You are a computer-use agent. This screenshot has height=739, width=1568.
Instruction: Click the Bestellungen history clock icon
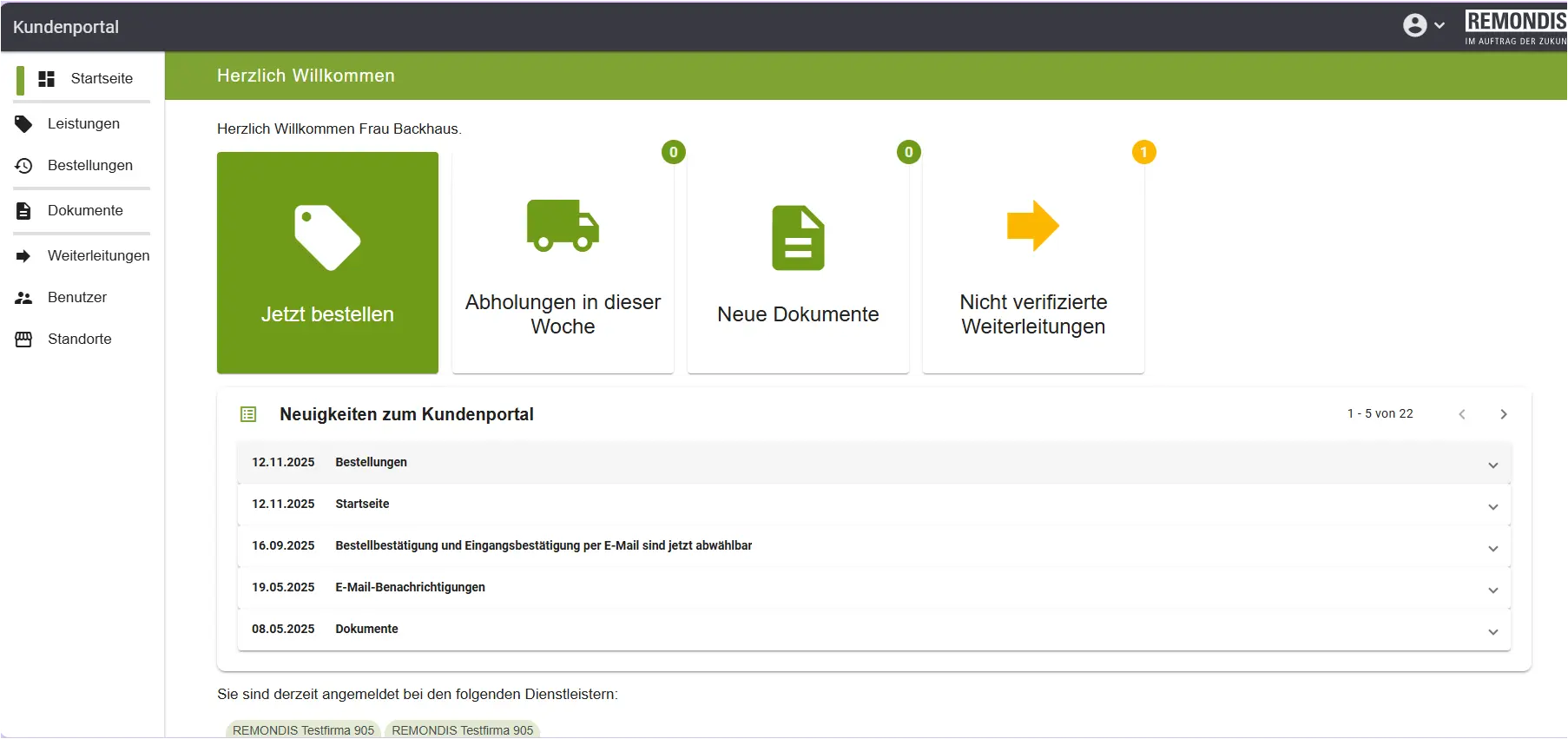(x=23, y=166)
